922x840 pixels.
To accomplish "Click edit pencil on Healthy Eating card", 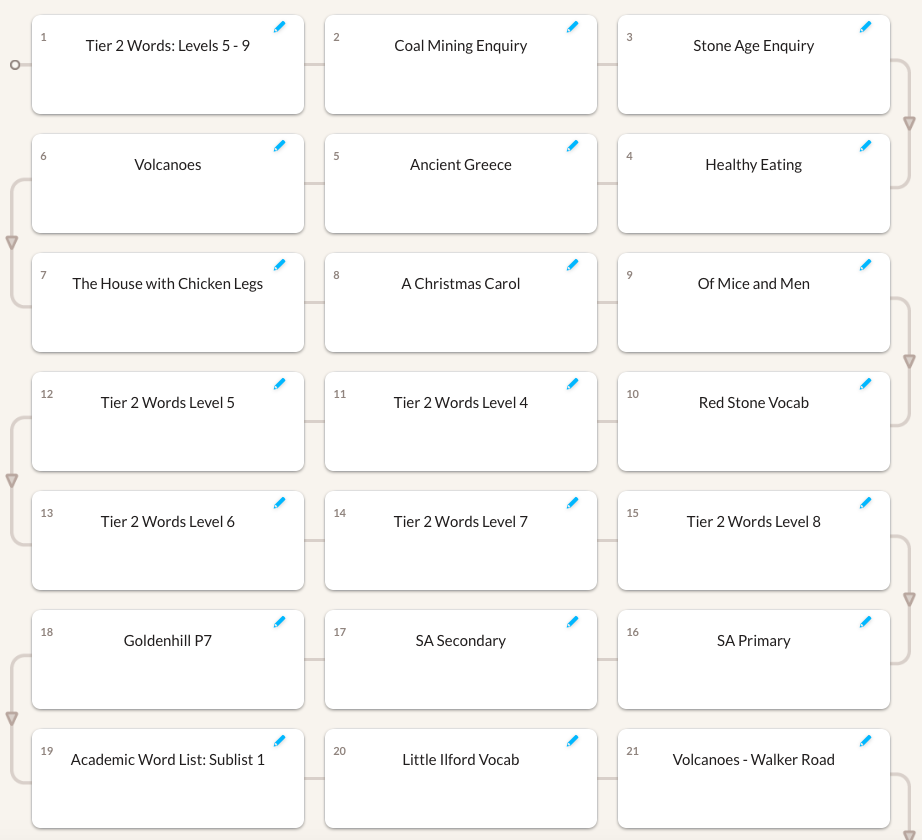I will pos(865,146).
